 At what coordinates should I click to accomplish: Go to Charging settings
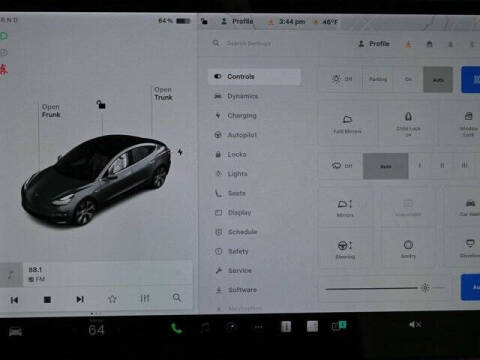(x=235, y=116)
